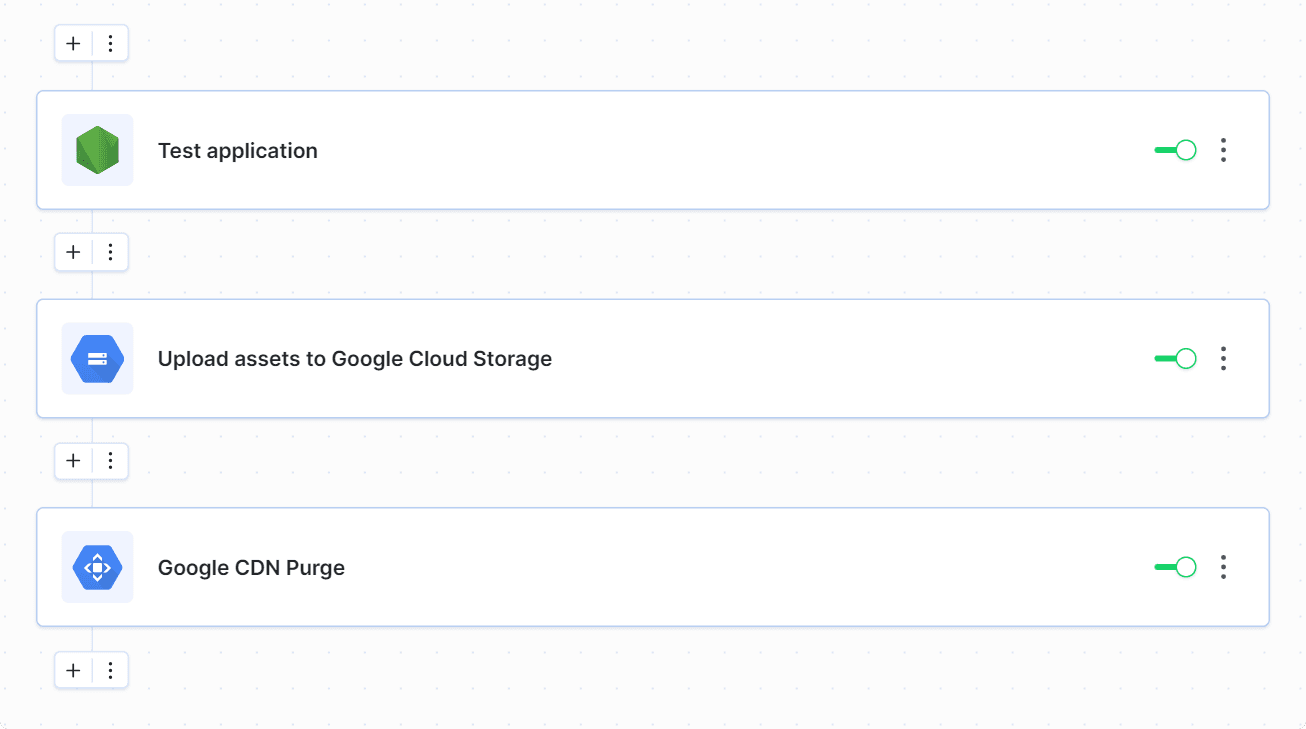Open the kebab menu above Test application
The image size is (1306, 729).
tap(111, 43)
